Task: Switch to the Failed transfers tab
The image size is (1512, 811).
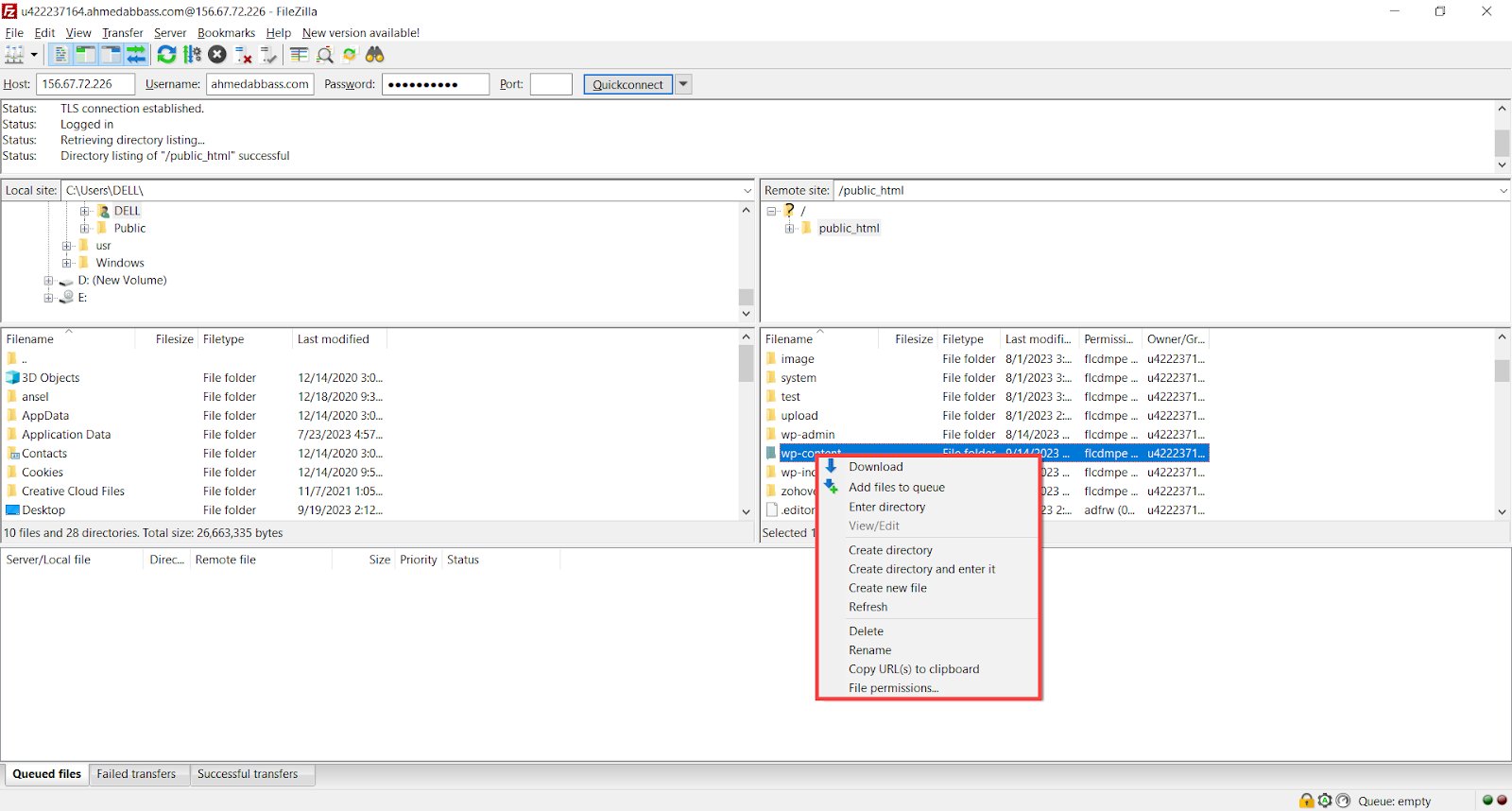Action: point(136,774)
